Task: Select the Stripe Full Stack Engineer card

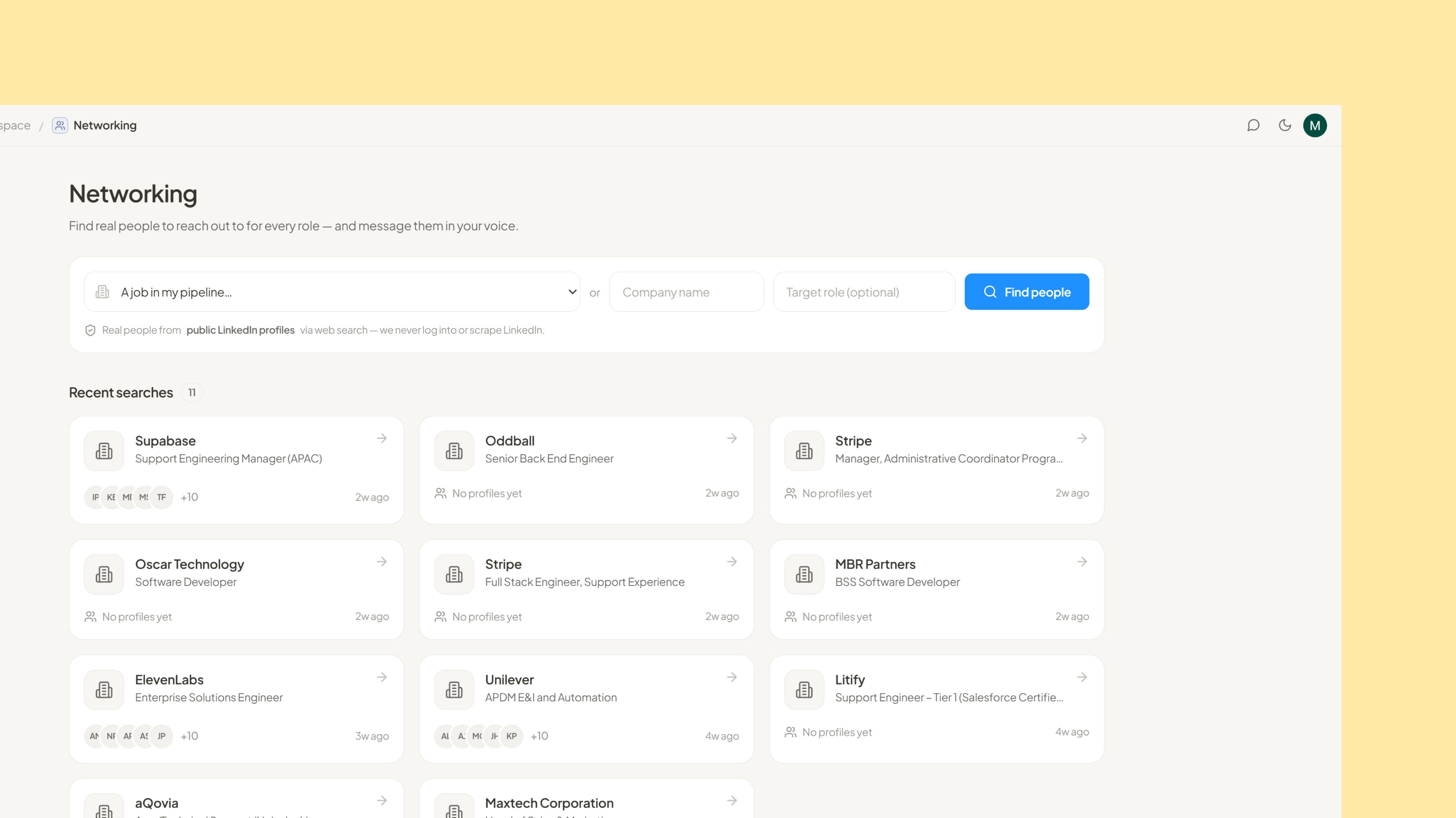Action: 586,590
